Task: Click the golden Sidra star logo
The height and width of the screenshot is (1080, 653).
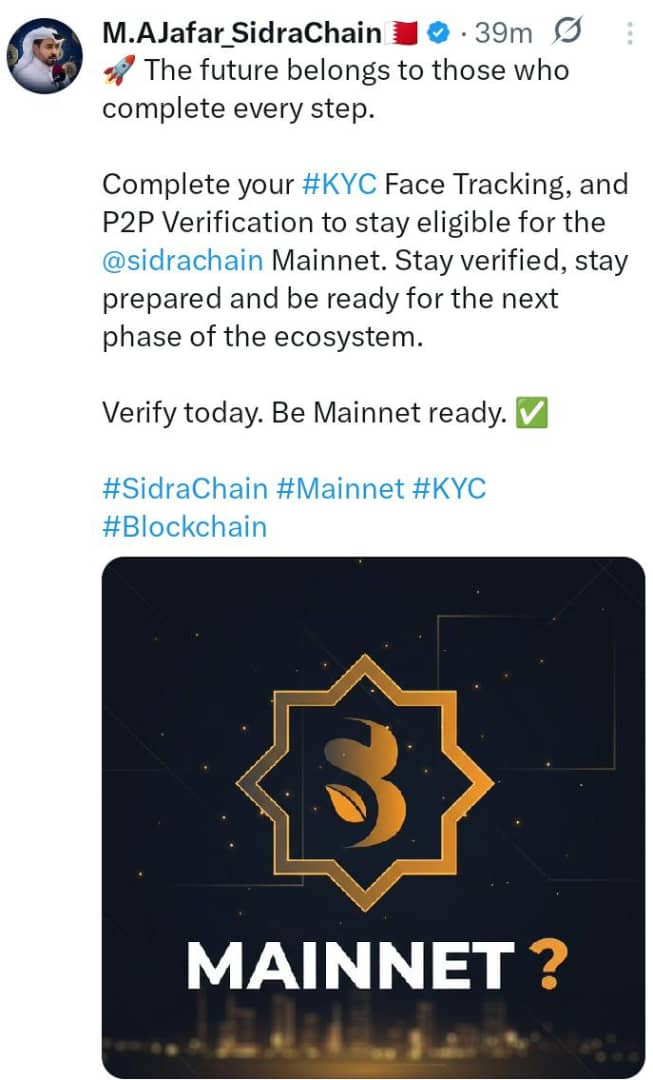Action: [364, 782]
